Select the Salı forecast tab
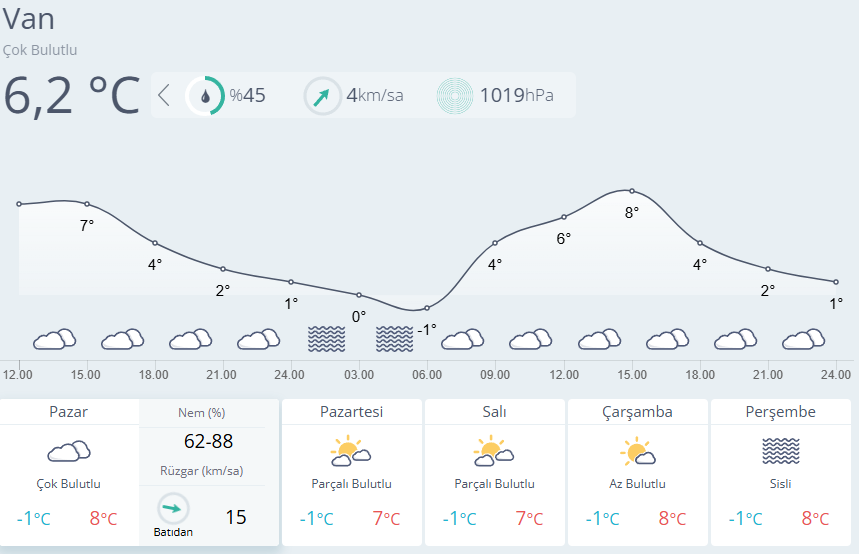 tap(494, 412)
